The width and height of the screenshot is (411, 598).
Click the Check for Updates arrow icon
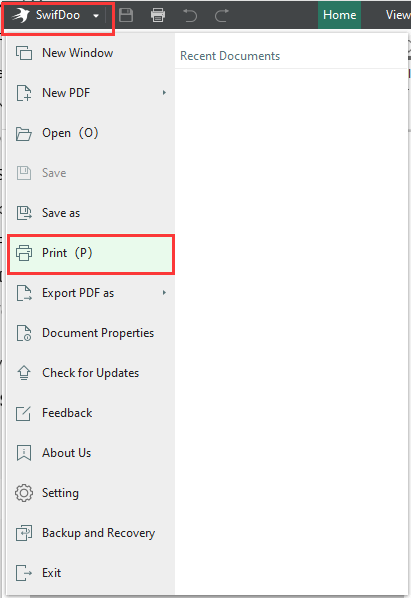click(24, 373)
